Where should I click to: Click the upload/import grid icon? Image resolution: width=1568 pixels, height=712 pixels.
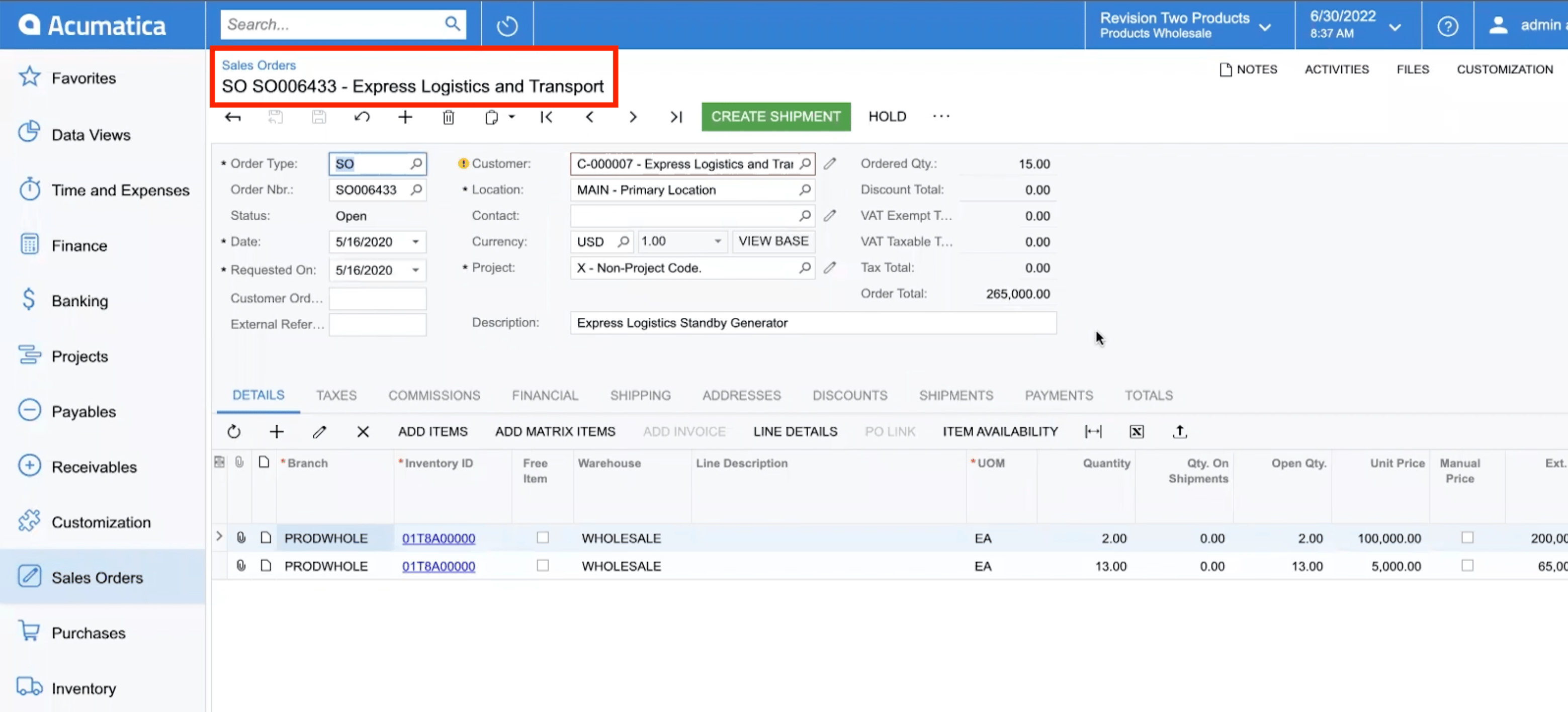pos(1179,431)
